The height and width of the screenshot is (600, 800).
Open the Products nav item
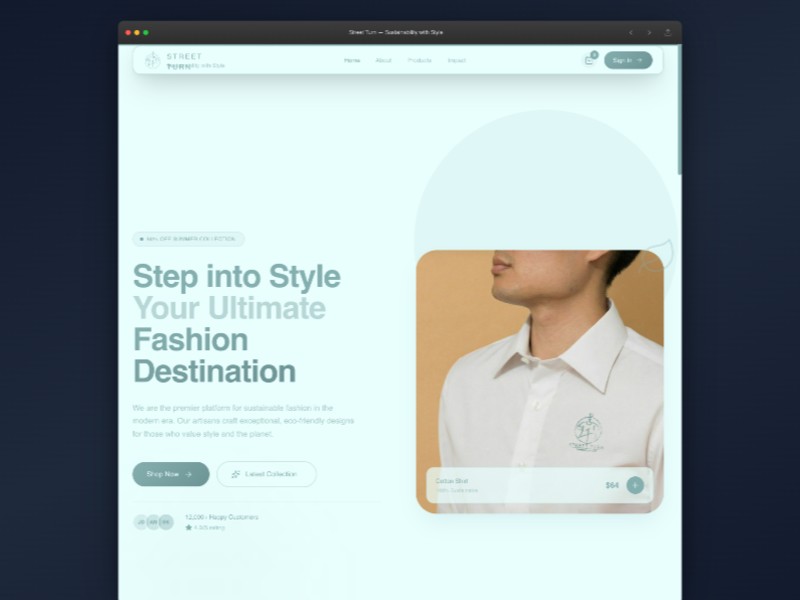(x=420, y=60)
